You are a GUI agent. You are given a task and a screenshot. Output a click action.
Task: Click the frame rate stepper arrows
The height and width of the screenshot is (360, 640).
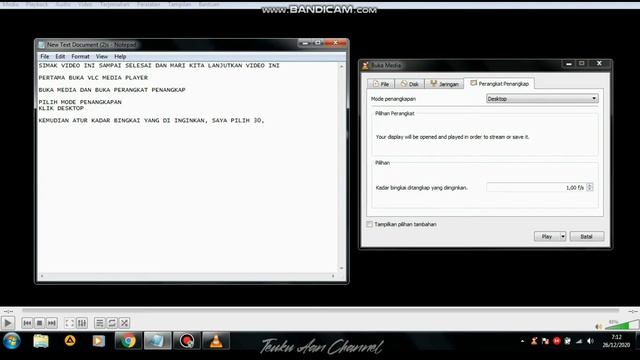(590, 187)
